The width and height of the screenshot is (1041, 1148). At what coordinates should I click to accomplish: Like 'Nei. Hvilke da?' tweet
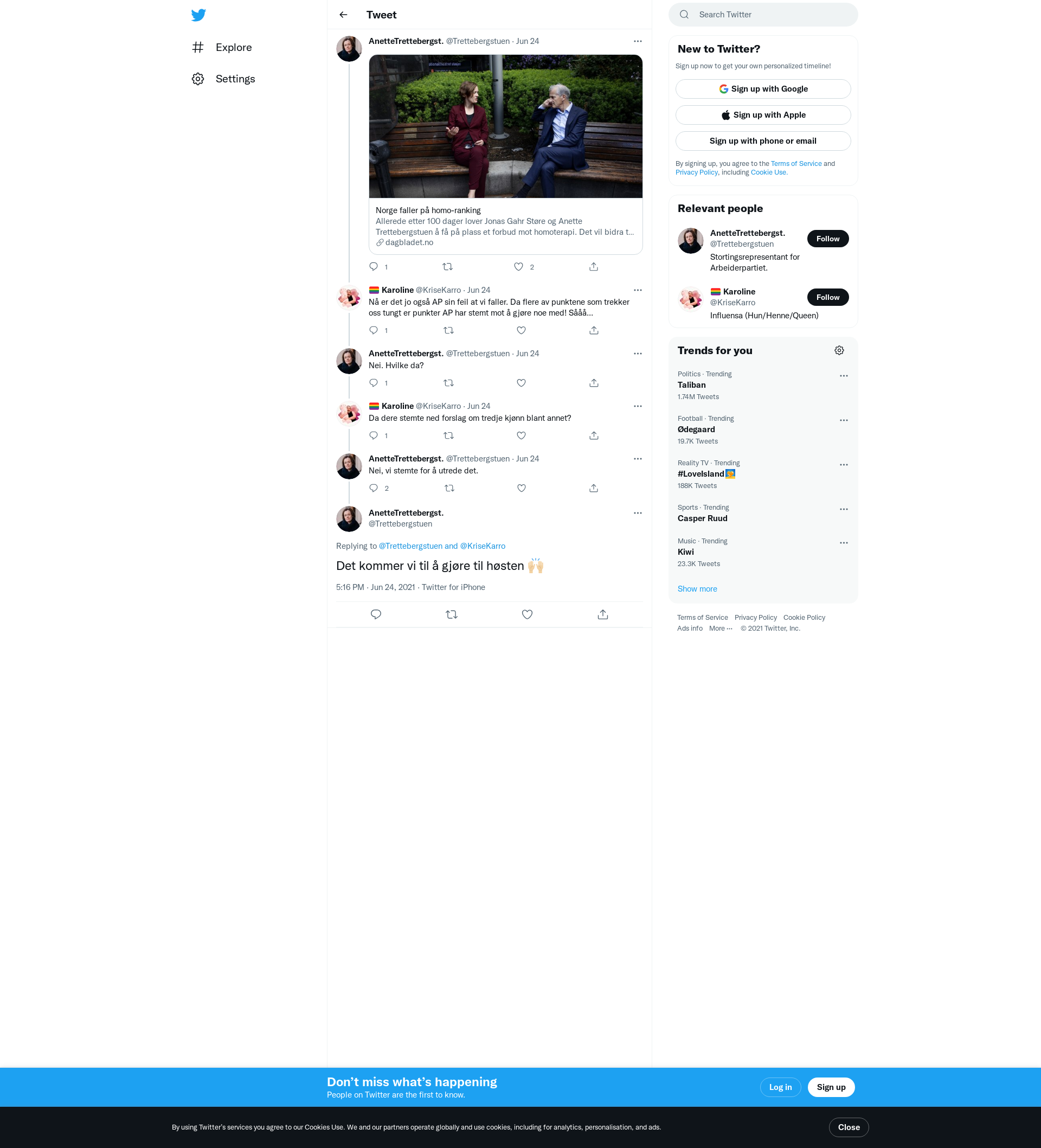pos(521,383)
